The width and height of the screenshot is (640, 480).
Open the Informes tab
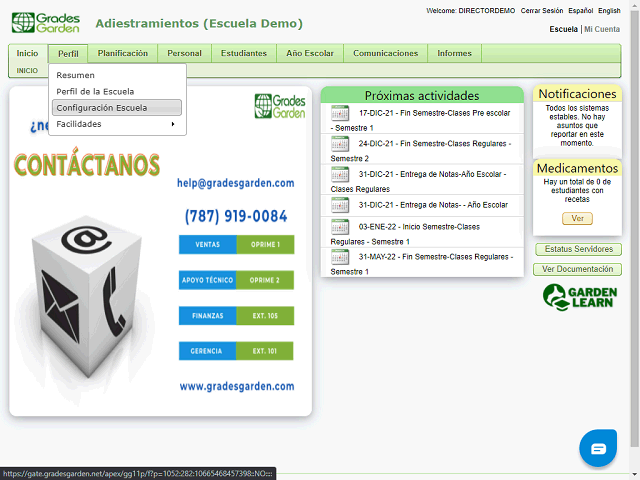[454, 53]
